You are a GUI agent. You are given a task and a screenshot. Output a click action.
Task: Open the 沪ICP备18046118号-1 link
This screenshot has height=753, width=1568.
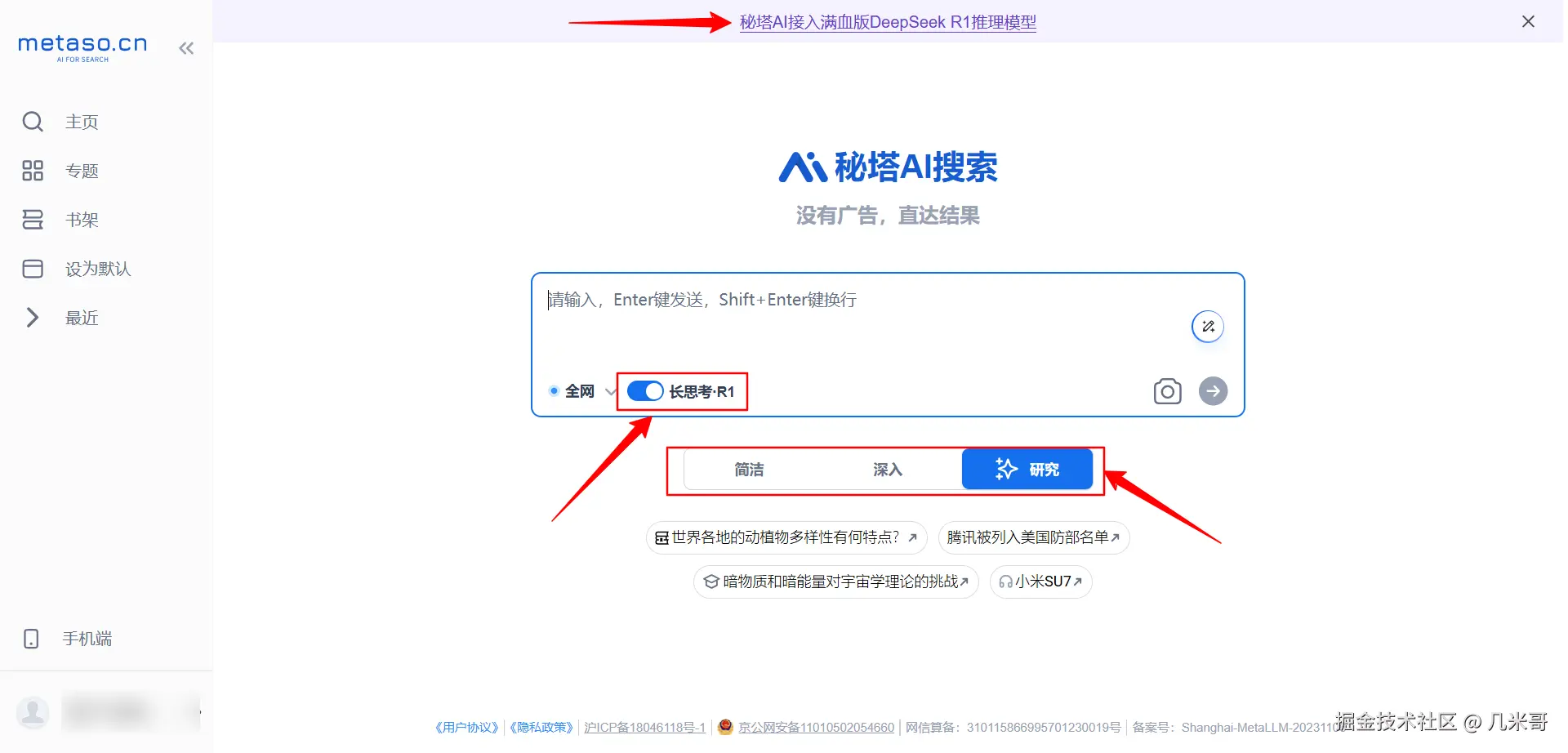click(644, 727)
